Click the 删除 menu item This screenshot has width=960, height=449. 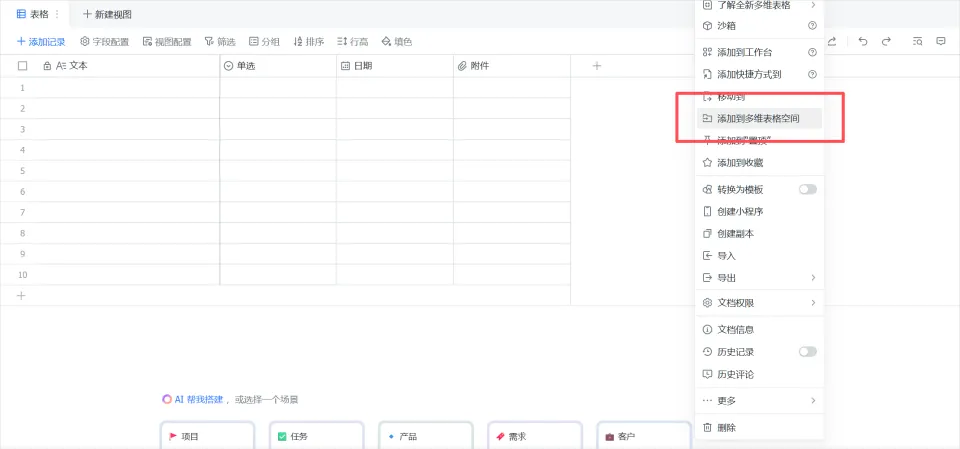click(x=759, y=428)
